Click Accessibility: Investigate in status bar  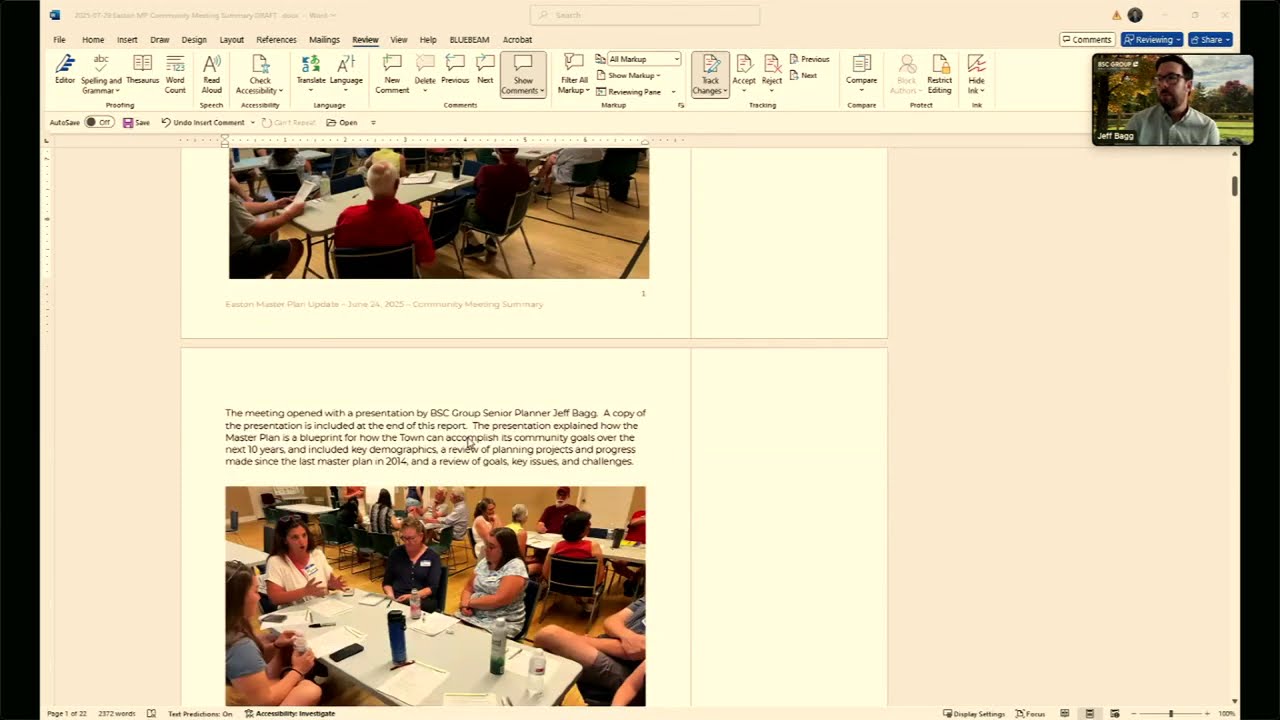click(290, 713)
